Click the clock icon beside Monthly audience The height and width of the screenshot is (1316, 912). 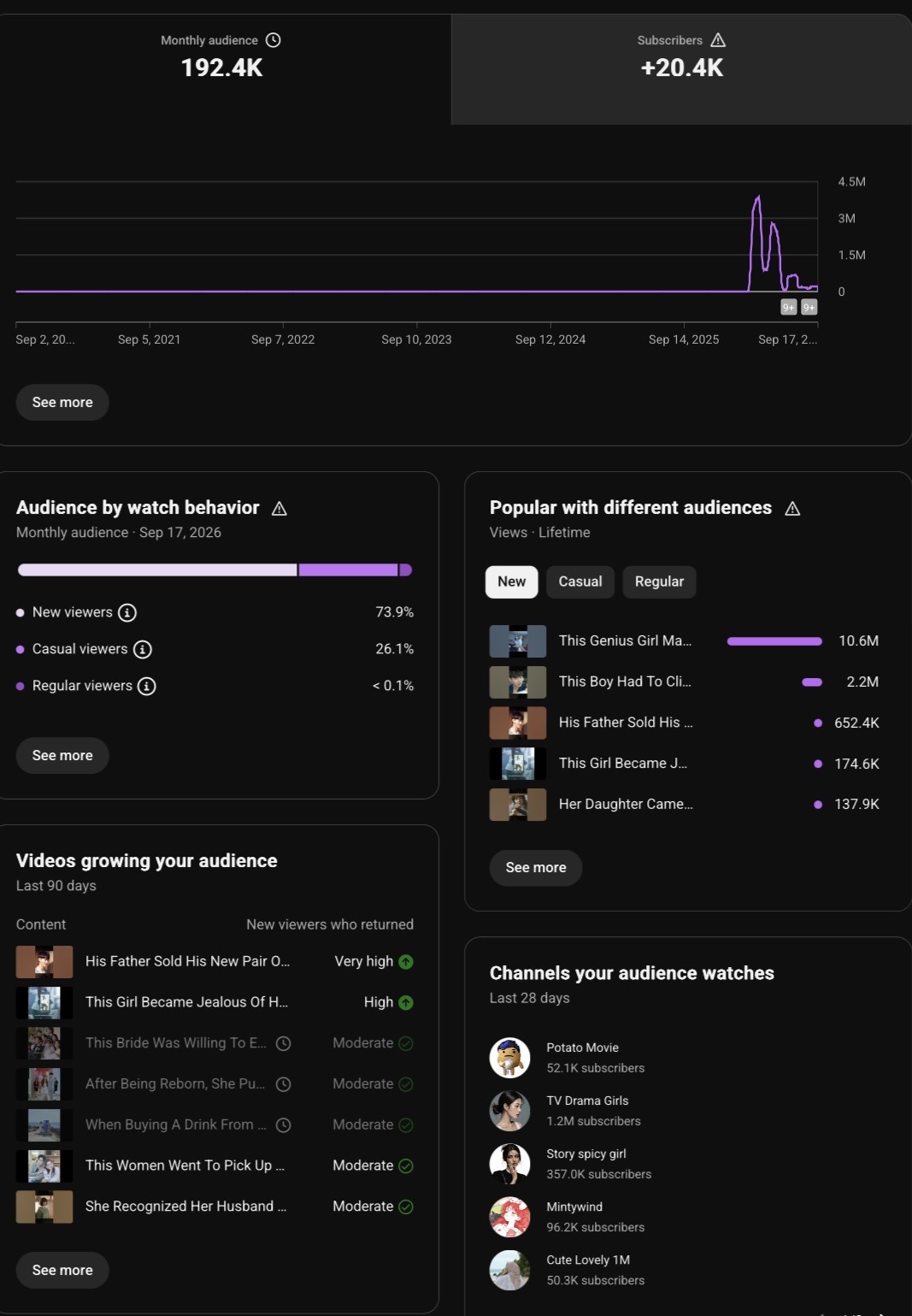coord(274,40)
